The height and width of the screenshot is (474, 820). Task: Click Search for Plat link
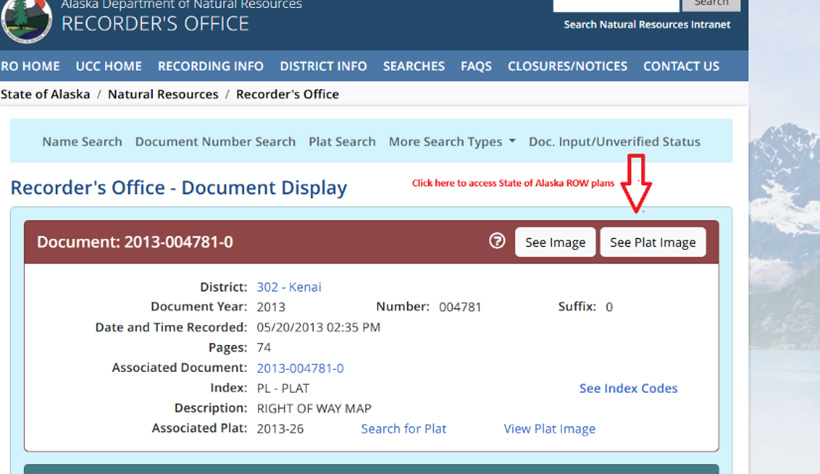[403, 429]
